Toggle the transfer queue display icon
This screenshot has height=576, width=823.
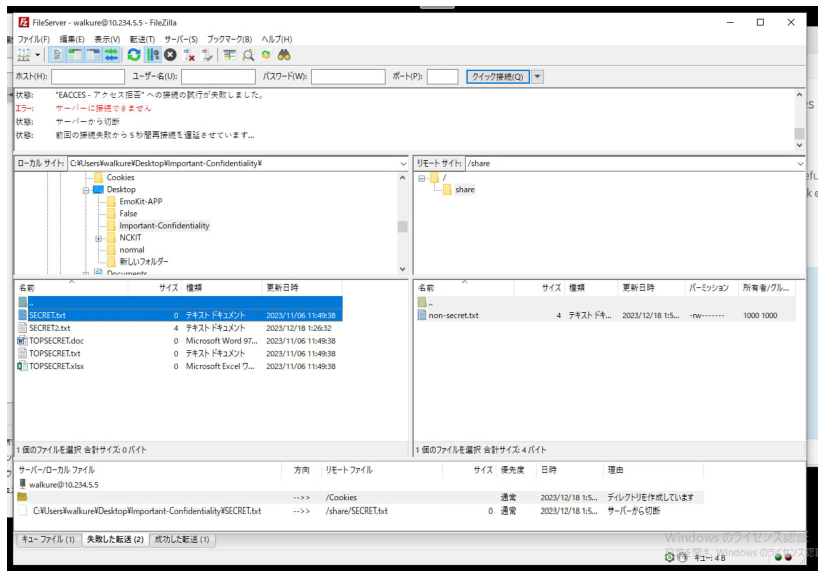[x=111, y=55]
